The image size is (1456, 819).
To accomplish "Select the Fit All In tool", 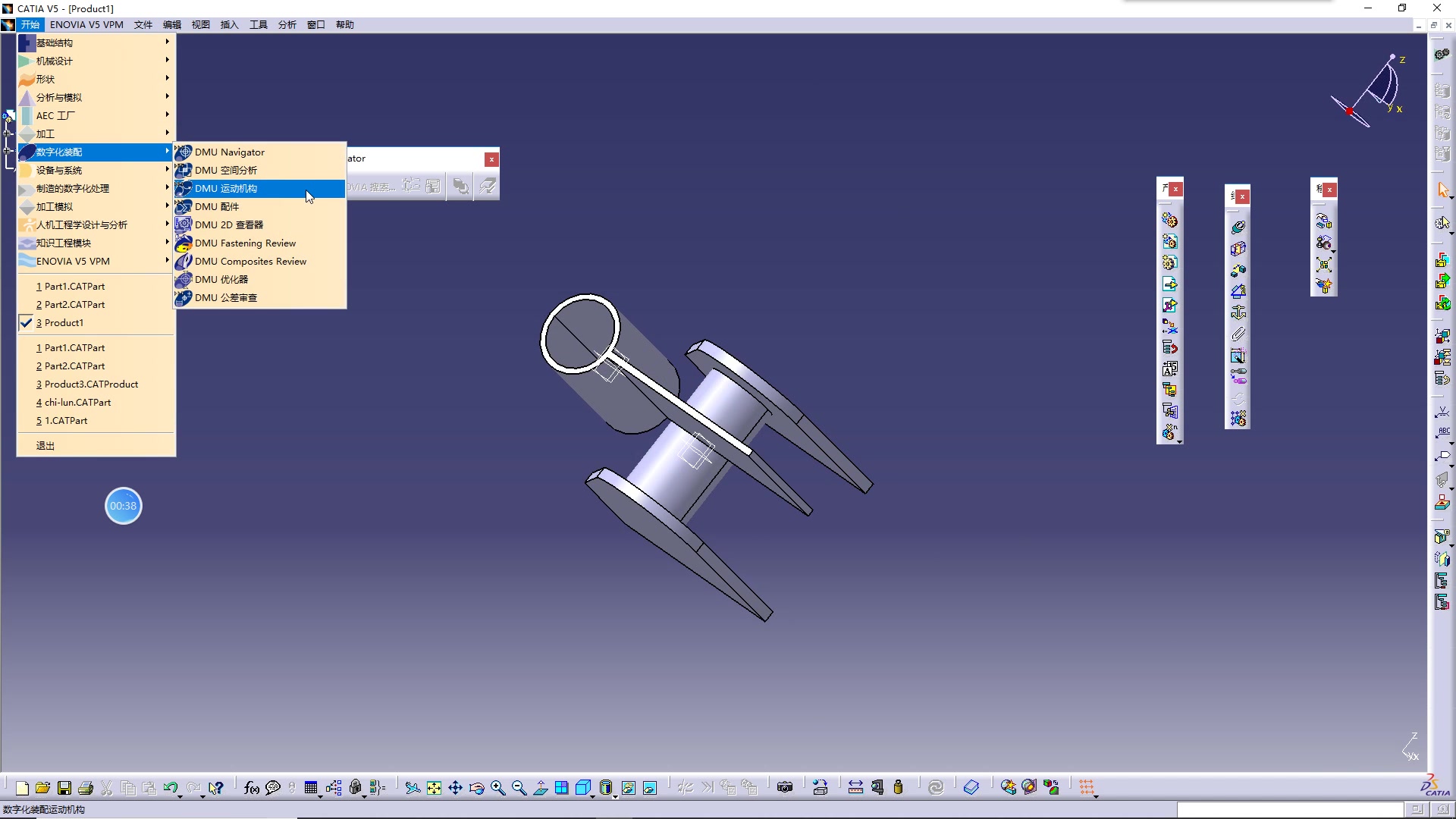I will click(434, 788).
